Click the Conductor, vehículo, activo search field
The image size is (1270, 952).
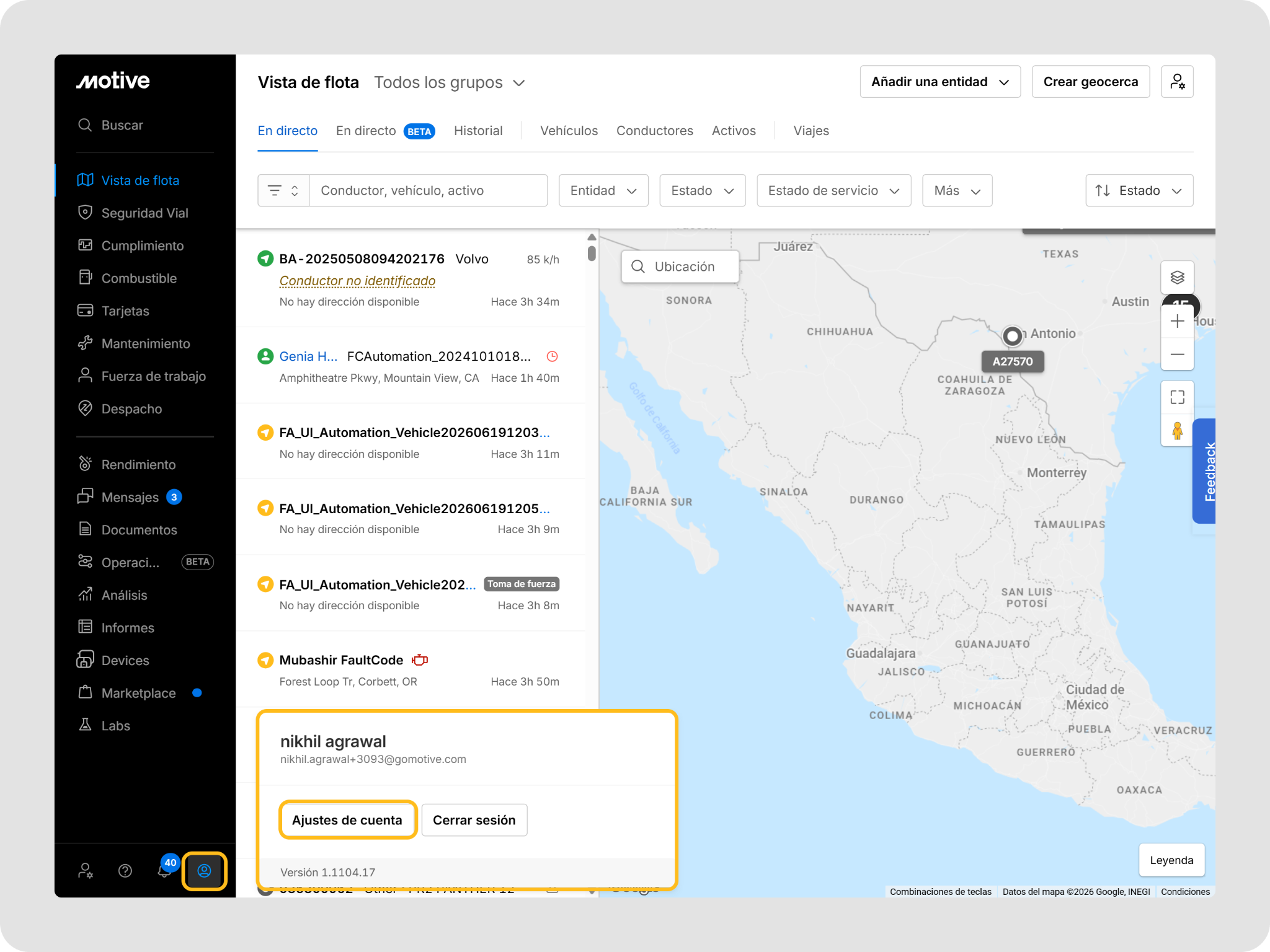pos(429,190)
